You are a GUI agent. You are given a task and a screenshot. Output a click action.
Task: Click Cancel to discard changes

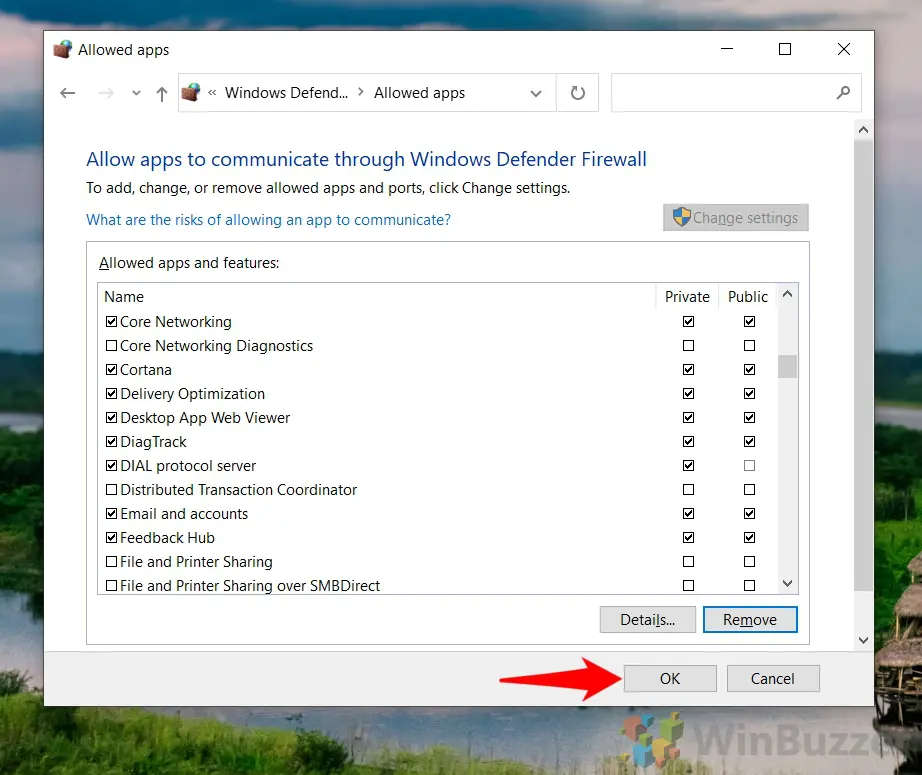click(773, 679)
